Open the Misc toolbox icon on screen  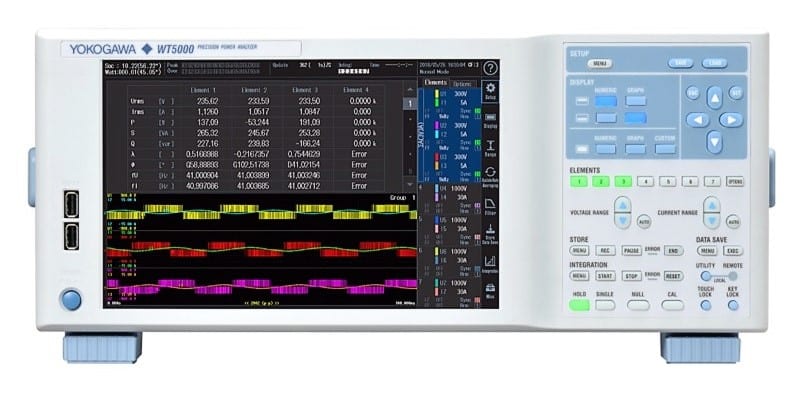pos(490,291)
